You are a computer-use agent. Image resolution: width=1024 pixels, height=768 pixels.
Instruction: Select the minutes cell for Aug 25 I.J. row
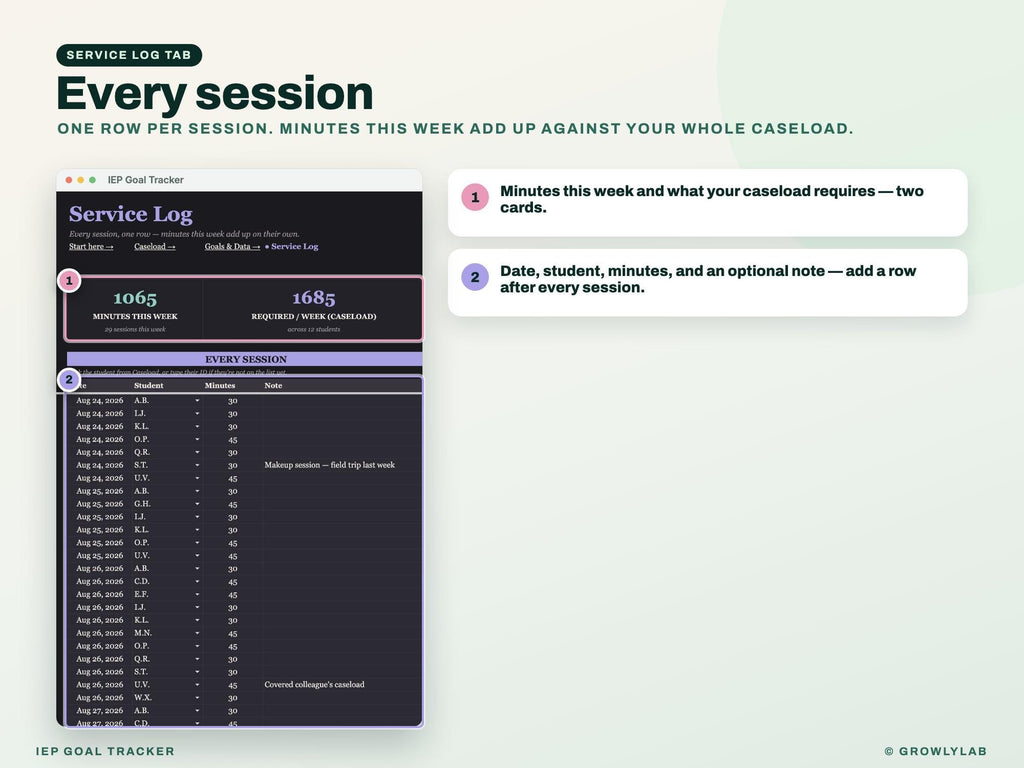click(232, 517)
